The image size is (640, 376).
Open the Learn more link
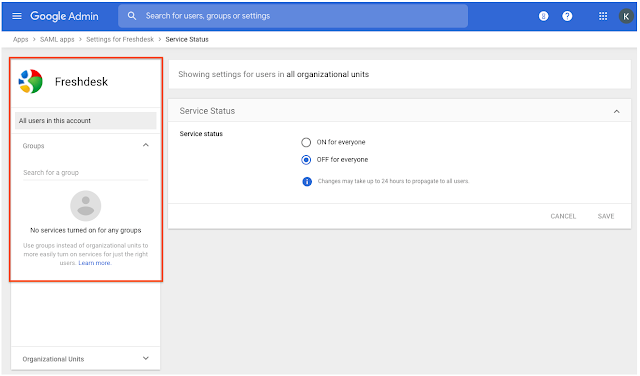tap(95, 263)
